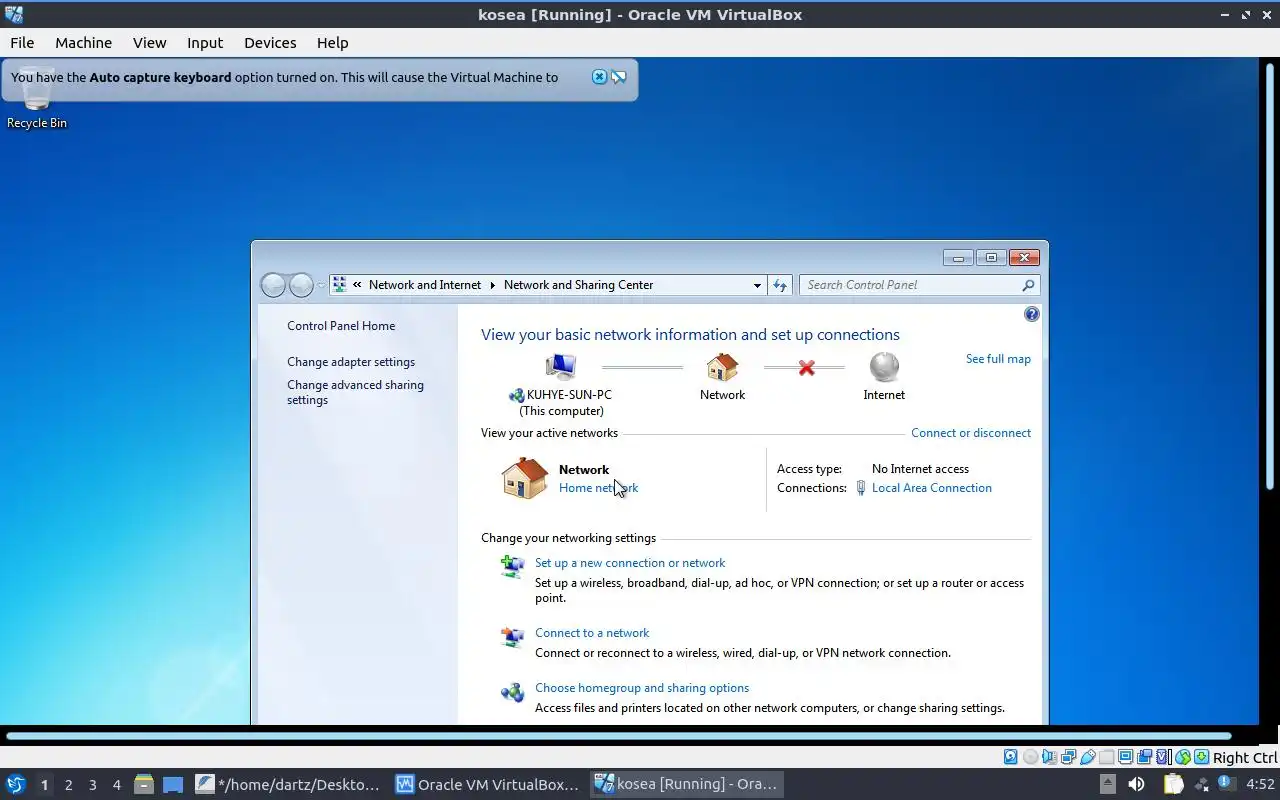Focus the Search Control Panel field
The height and width of the screenshot is (800, 1280).
point(910,285)
